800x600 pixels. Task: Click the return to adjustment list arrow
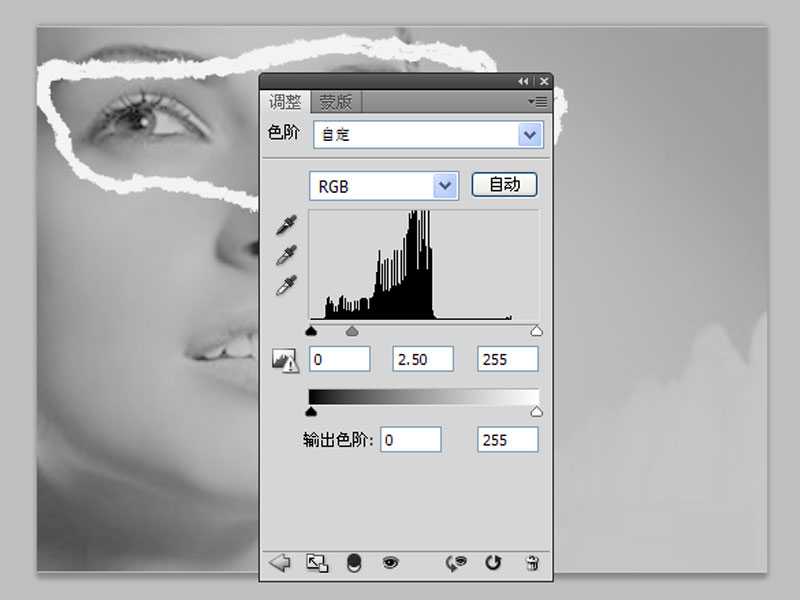click(280, 562)
